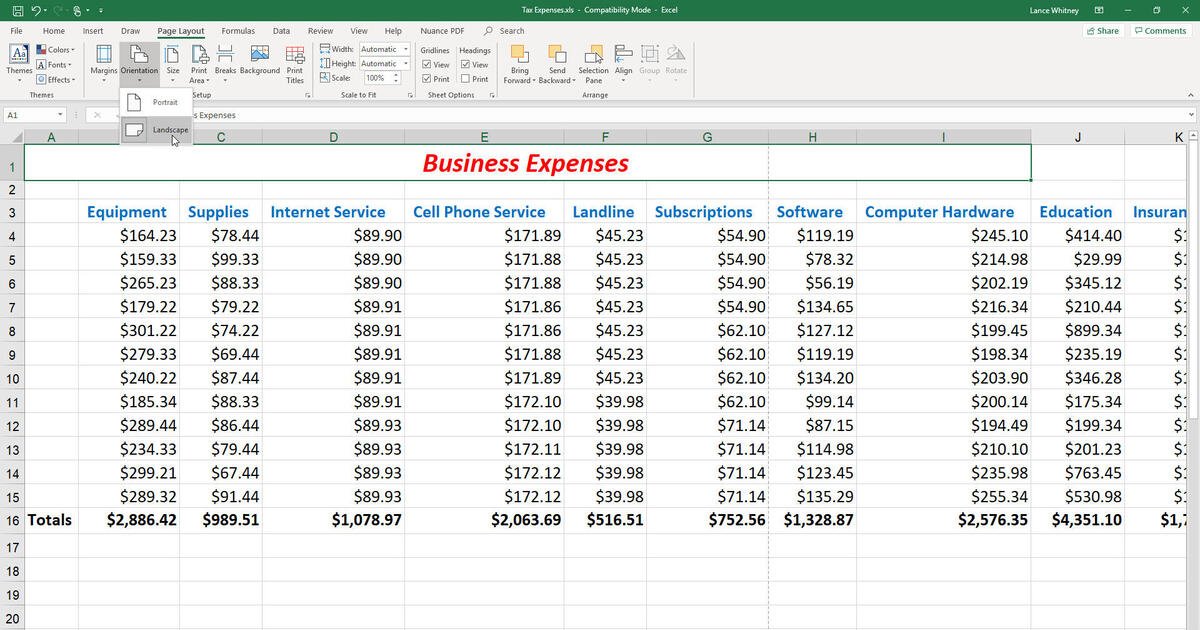Click Bring Forward in Arrange group
Image resolution: width=1200 pixels, height=630 pixels.
519,62
